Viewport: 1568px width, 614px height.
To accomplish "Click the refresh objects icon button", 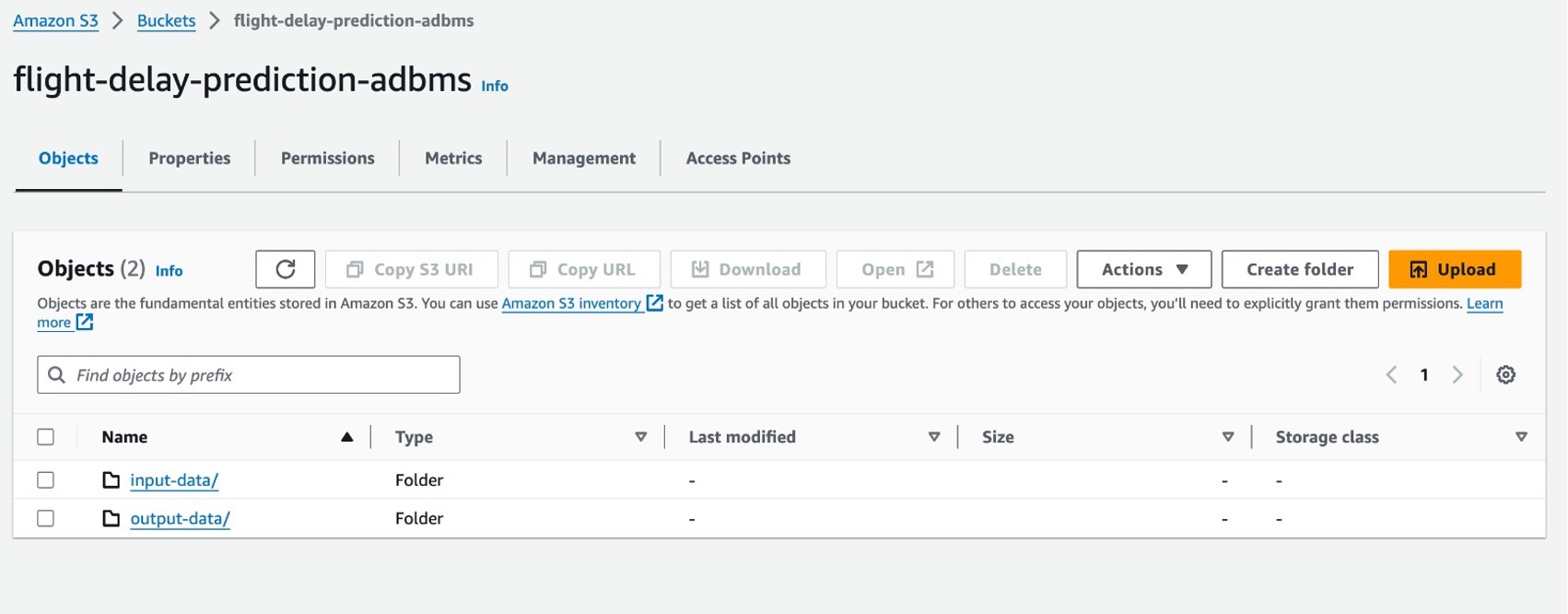I will [286, 269].
